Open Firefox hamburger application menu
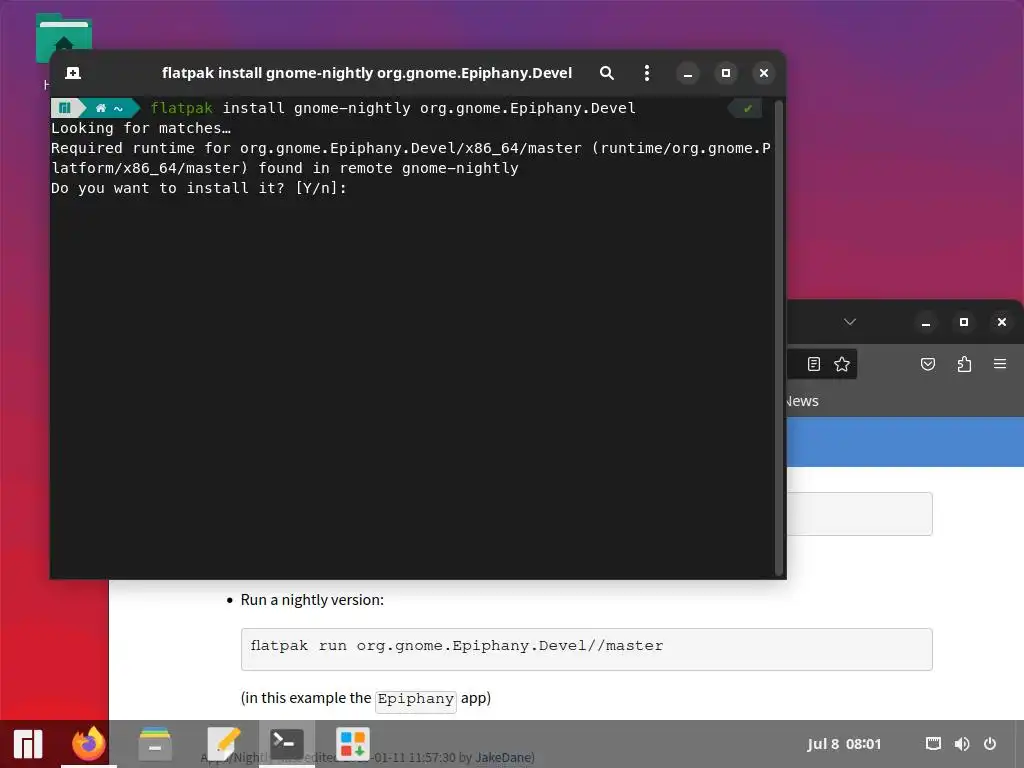The height and width of the screenshot is (768, 1024). (x=1000, y=364)
